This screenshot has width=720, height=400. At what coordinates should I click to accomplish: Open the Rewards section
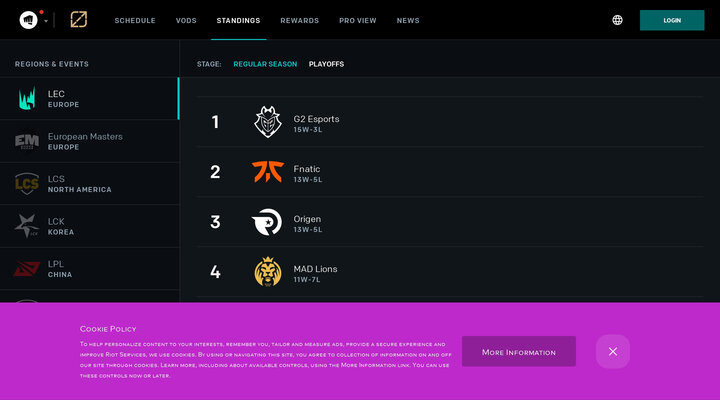pos(299,21)
